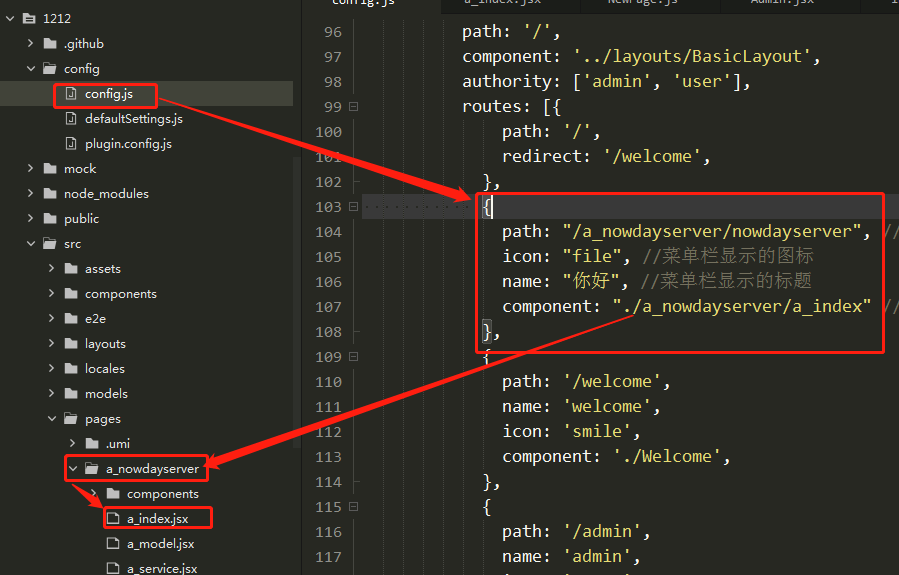Fold code block at line 109
This screenshot has width=899, height=575.
point(354,357)
